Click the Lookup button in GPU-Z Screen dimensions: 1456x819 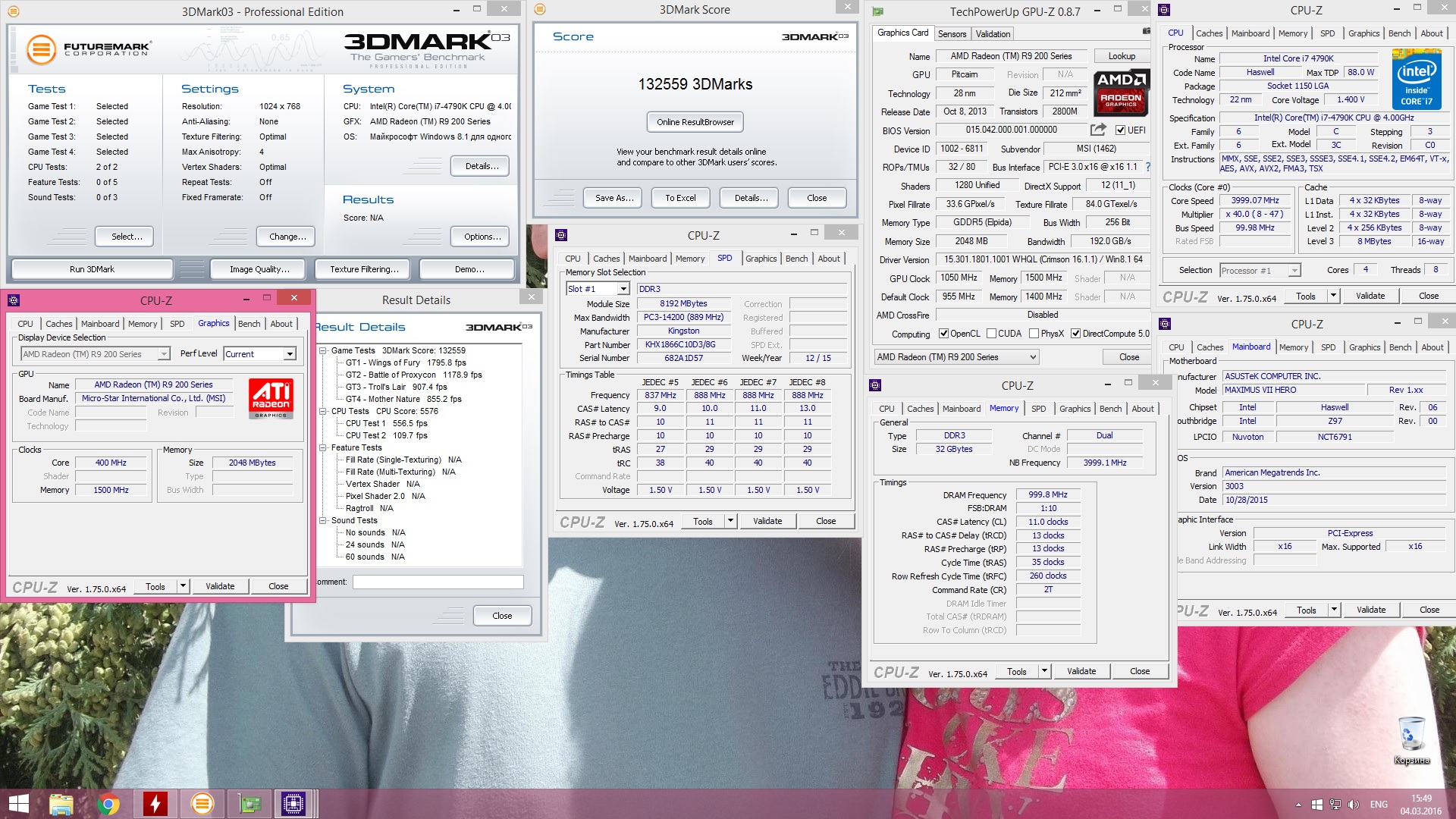tap(1122, 56)
